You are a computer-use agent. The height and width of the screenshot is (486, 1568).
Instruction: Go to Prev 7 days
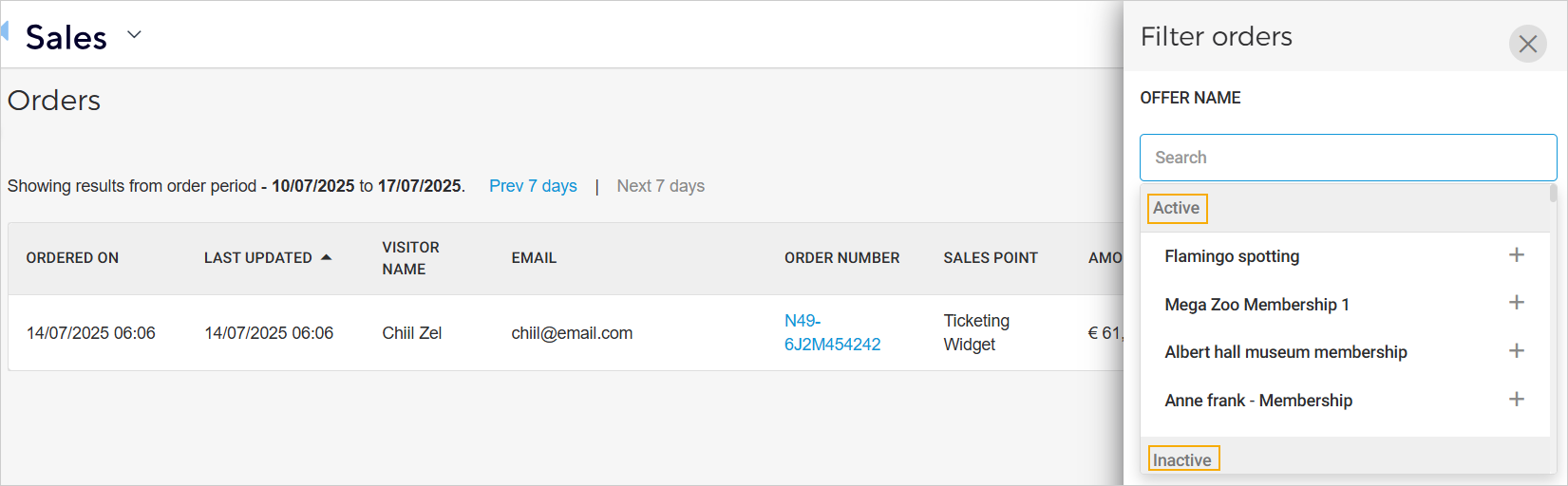click(533, 186)
